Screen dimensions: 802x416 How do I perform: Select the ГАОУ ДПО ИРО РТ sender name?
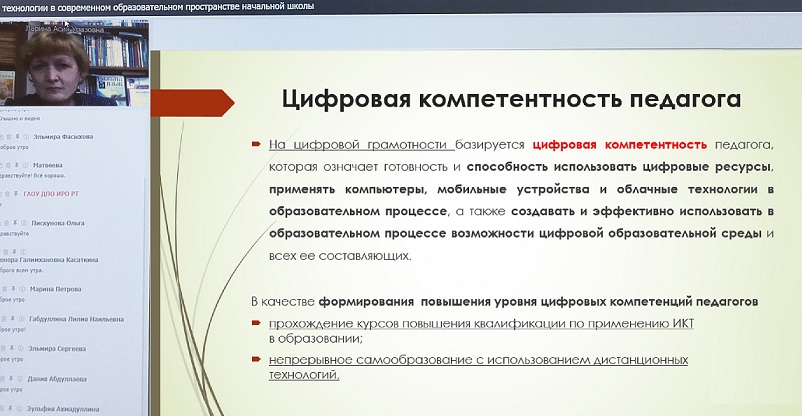pyautogui.click(x=51, y=194)
